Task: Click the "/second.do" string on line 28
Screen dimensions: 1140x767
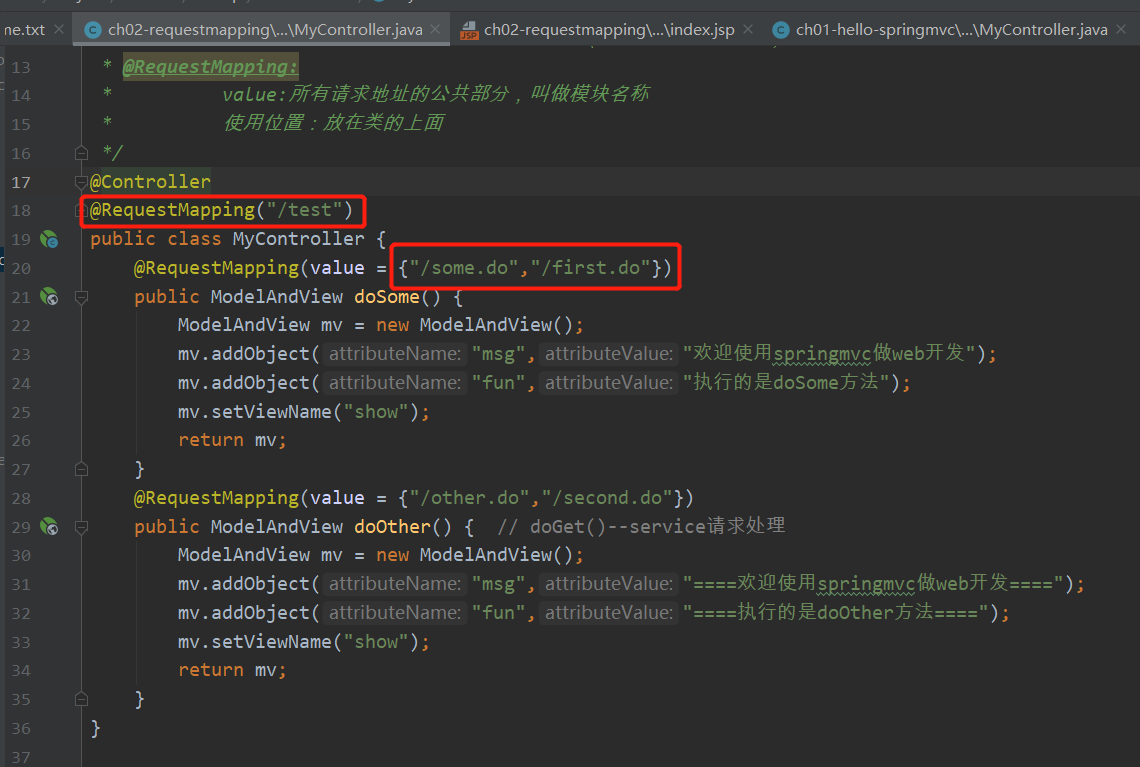Action: [x=607, y=497]
